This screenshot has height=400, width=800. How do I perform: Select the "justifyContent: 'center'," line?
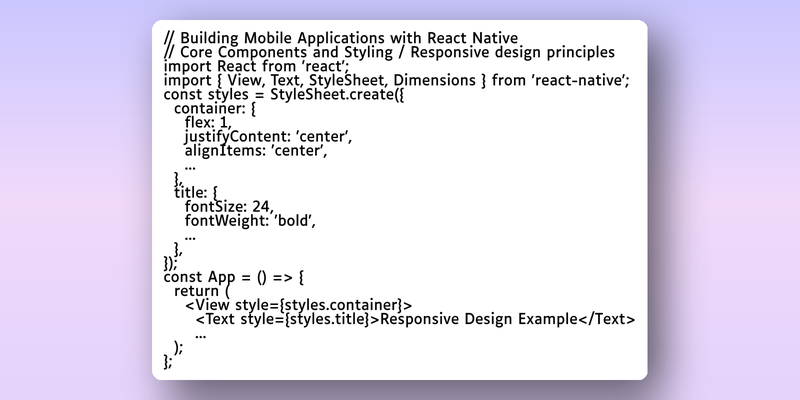click(268, 137)
